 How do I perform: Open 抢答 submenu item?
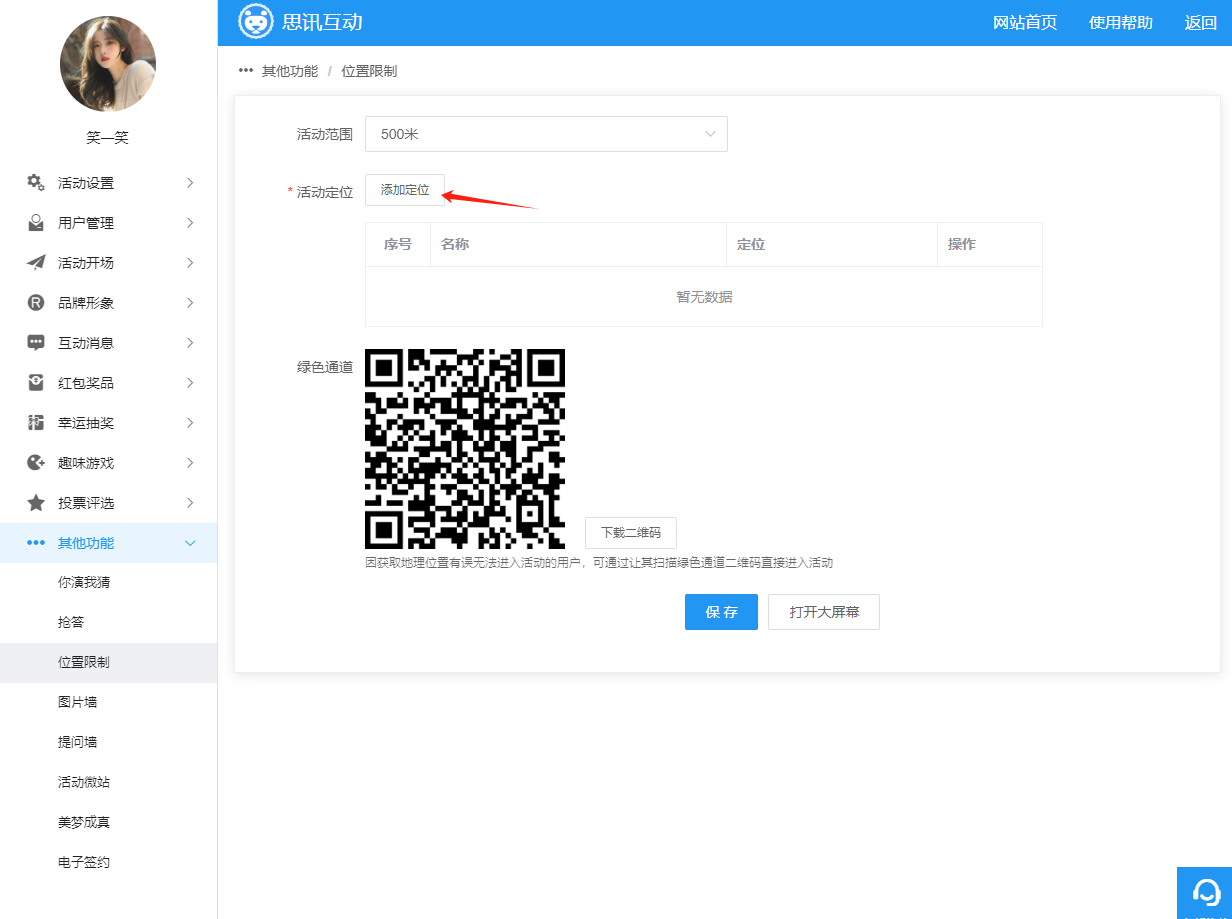coord(108,622)
